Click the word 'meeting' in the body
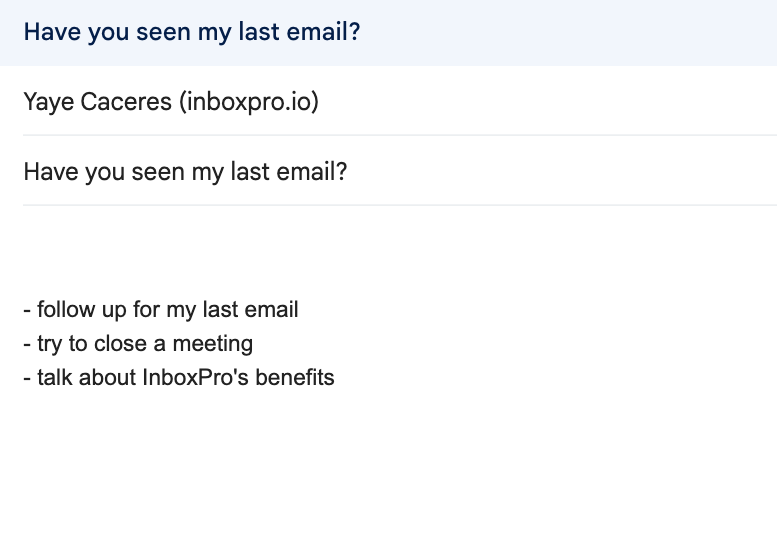 [x=213, y=344]
